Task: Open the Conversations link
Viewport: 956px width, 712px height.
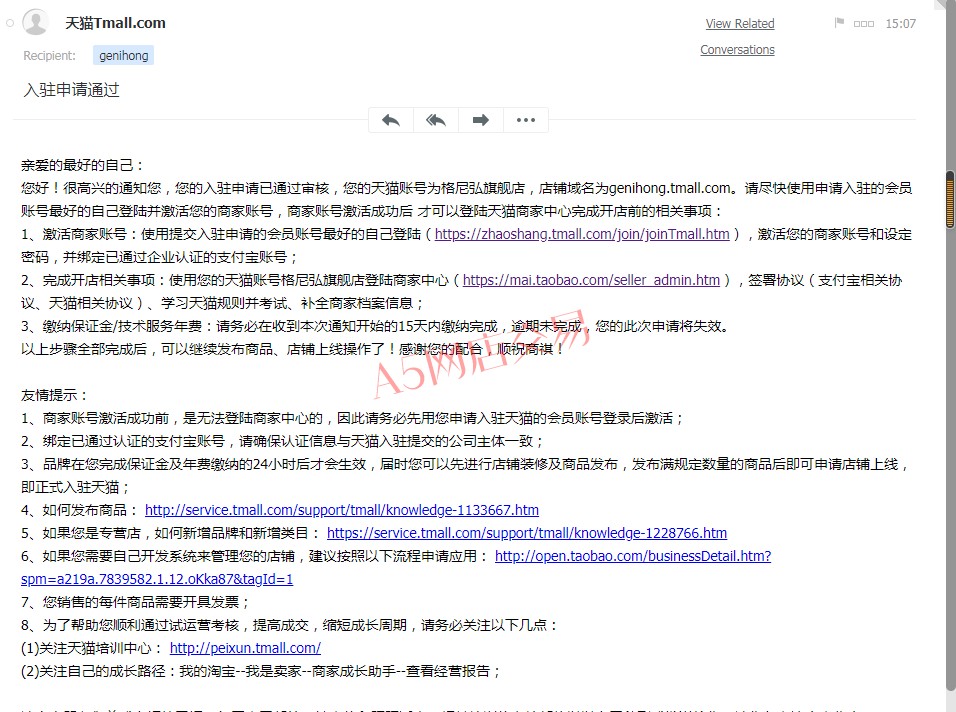Action: pyautogui.click(x=737, y=50)
